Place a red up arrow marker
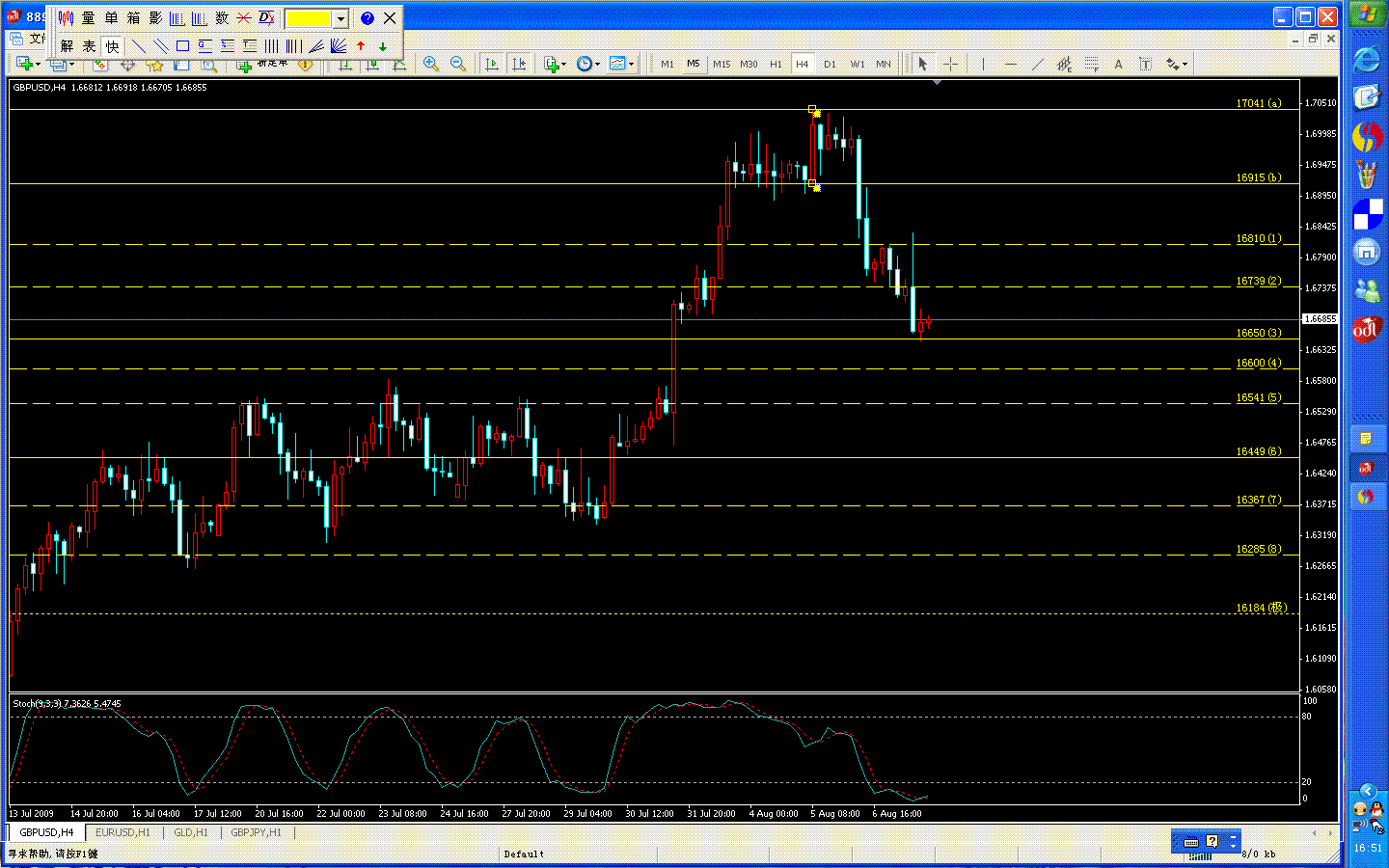The image size is (1389, 868). click(x=361, y=45)
